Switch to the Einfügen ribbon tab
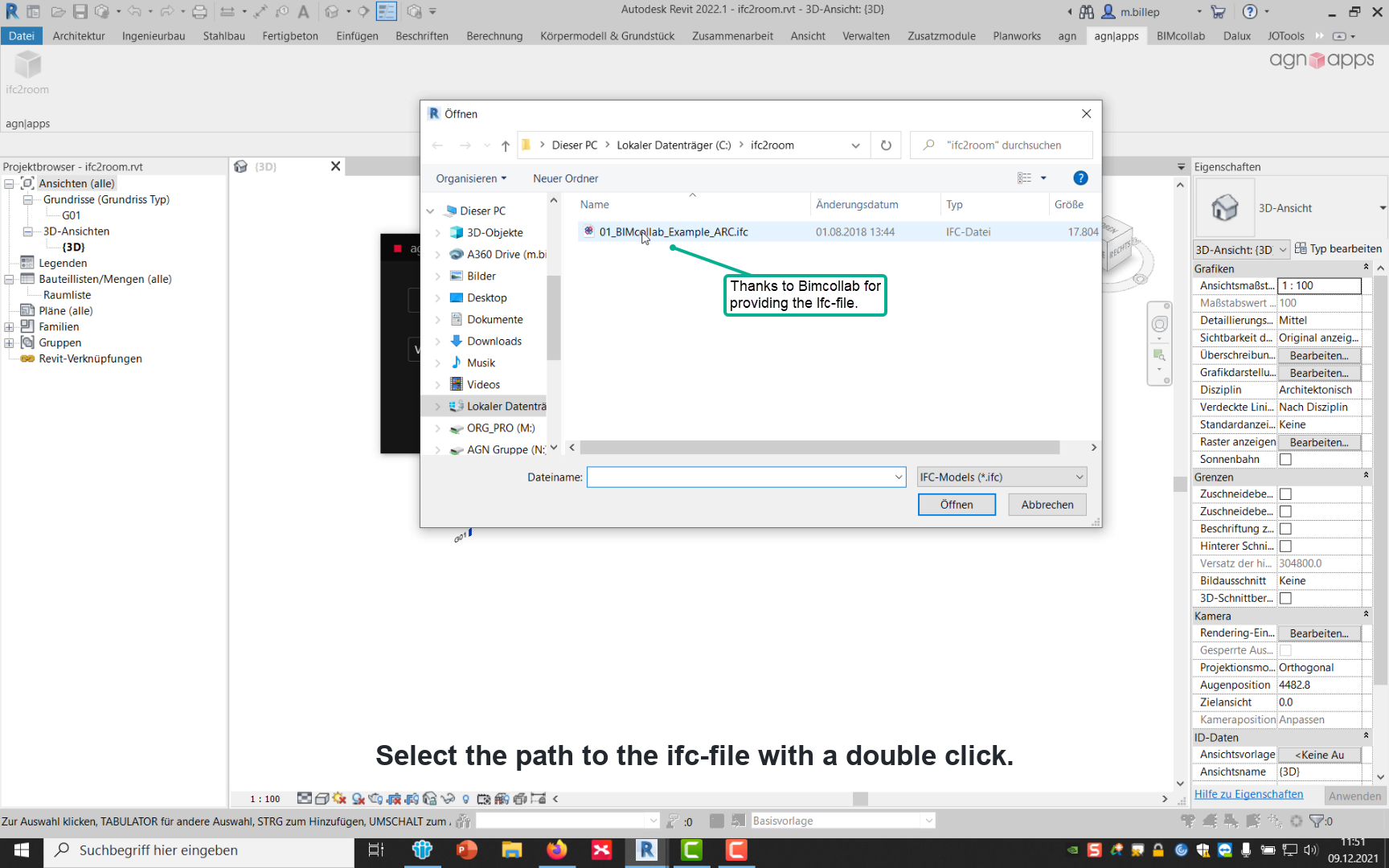Screen dimensions: 1389x868 click(357, 36)
